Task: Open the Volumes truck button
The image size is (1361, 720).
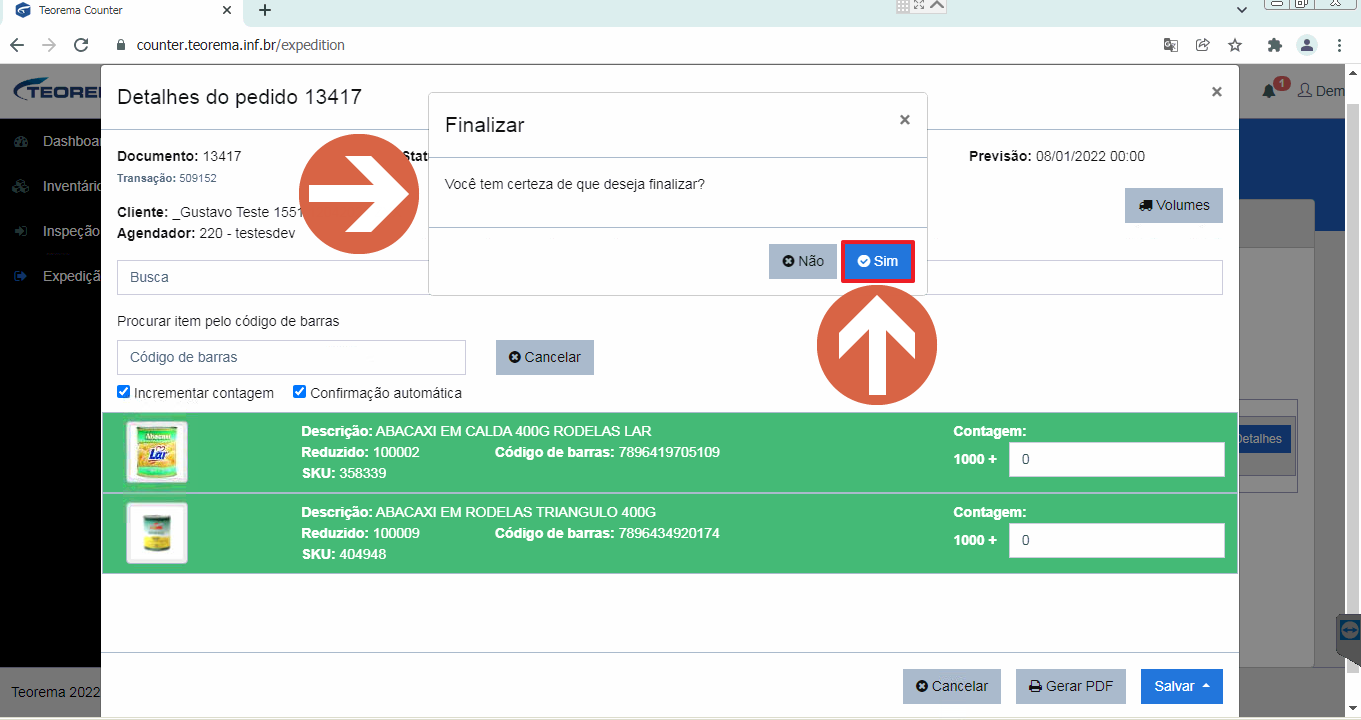Action: (1174, 205)
